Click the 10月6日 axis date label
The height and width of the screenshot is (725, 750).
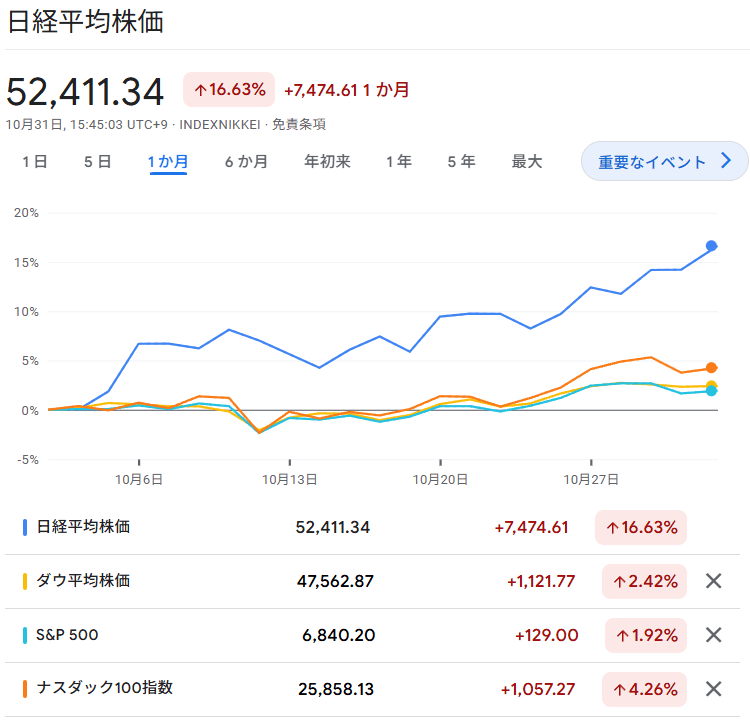(x=139, y=479)
